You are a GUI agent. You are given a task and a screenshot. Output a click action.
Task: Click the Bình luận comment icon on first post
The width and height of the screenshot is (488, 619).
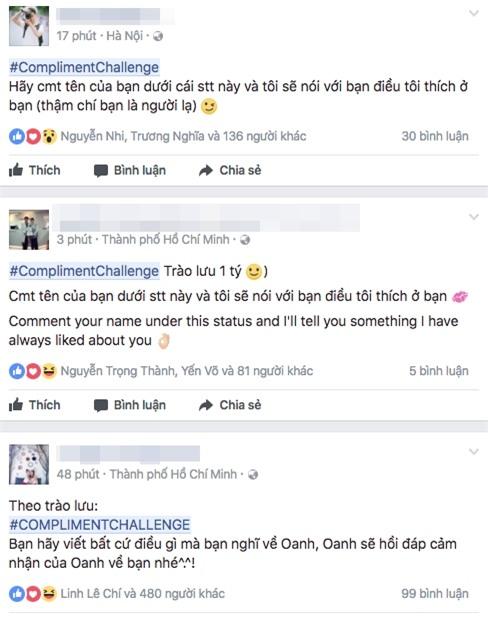[x=101, y=171]
